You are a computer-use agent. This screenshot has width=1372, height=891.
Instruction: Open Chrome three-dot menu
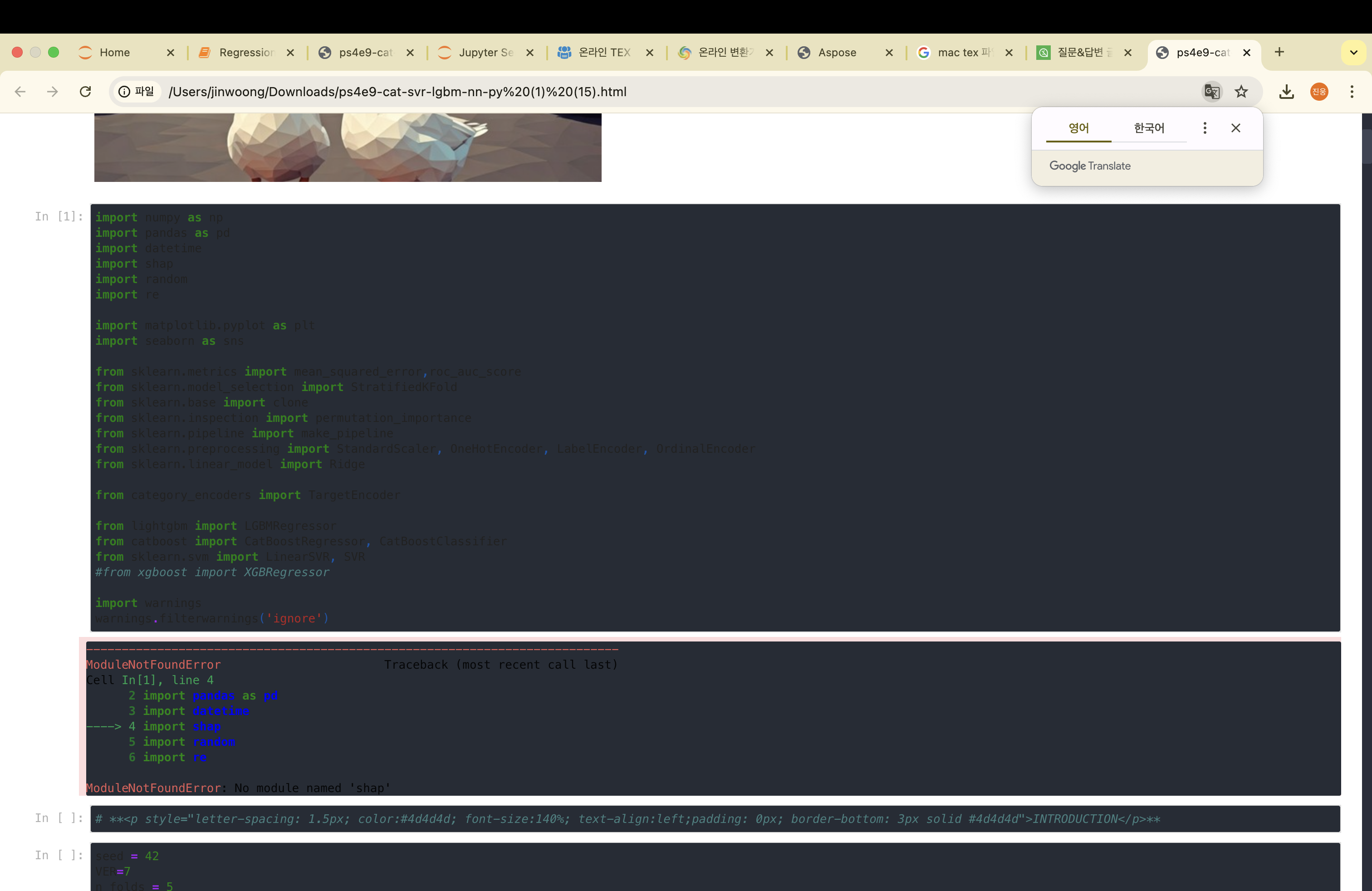coord(1352,92)
